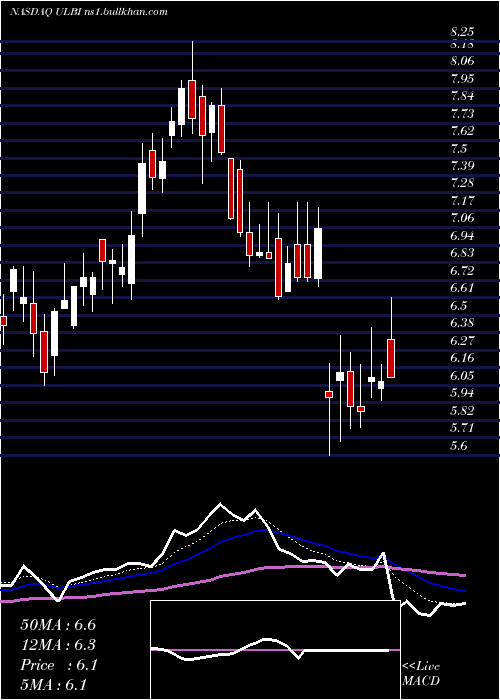This screenshot has height=700, width=500.
Task: Select the 5.82 price label
Action: point(462,410)
